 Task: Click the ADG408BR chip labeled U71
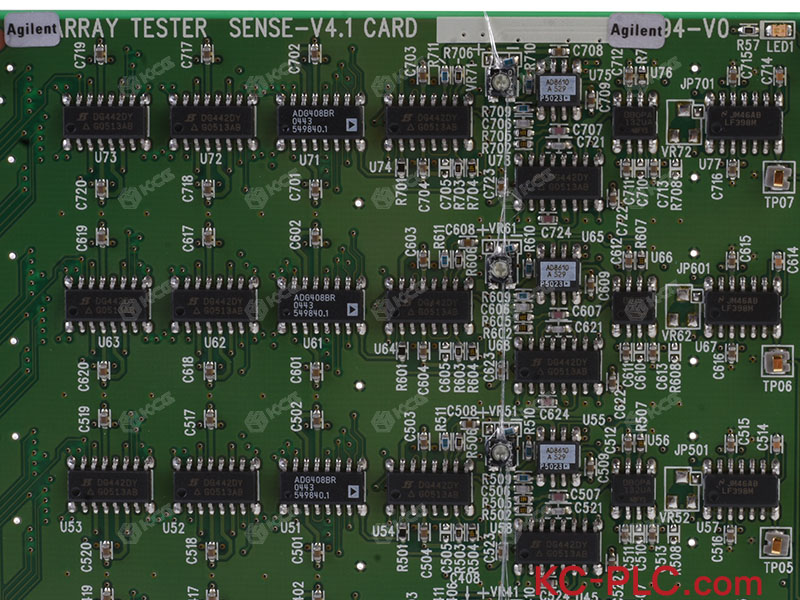[320, 121]
